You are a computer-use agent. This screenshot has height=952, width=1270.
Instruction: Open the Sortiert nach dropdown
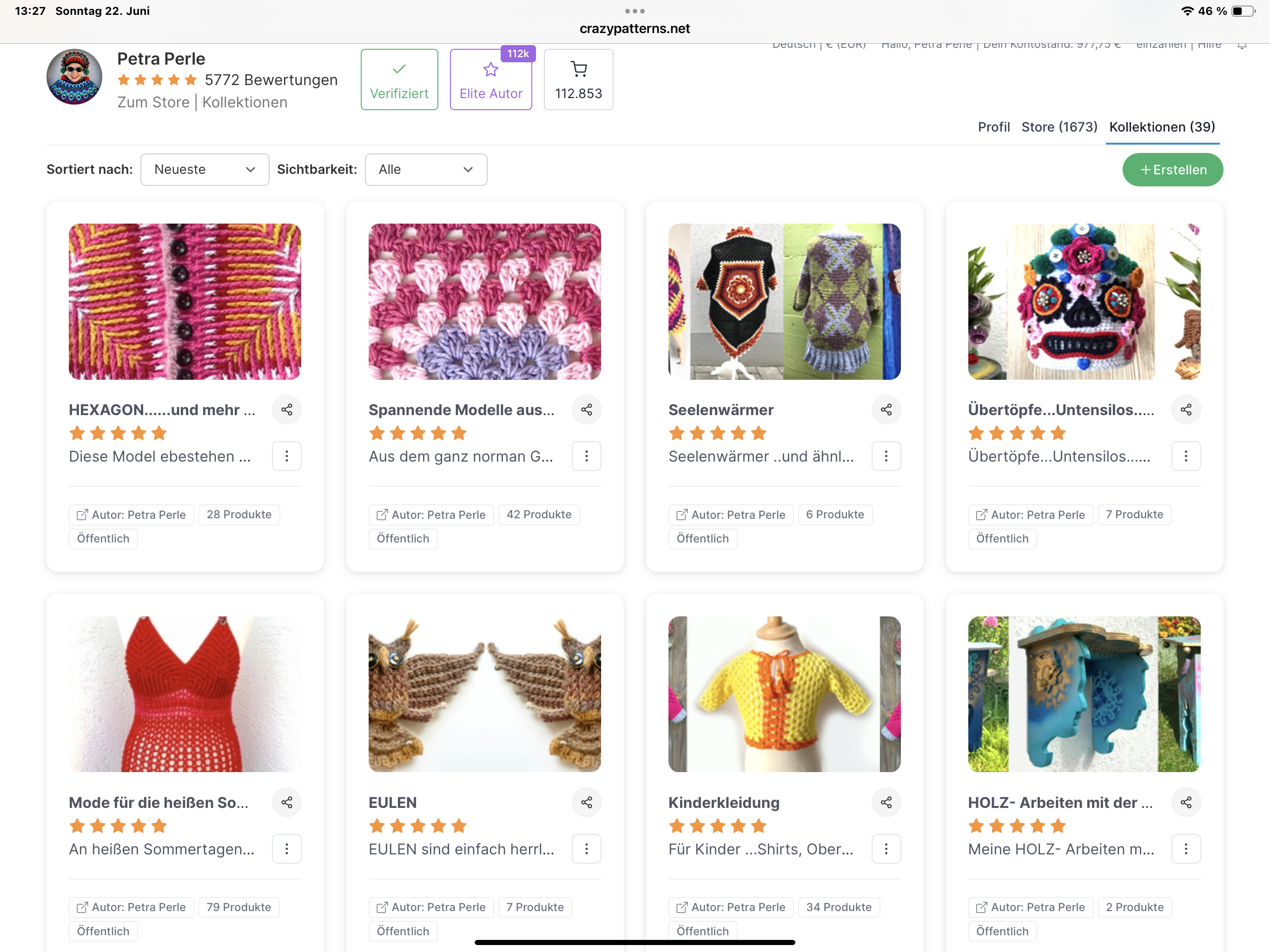coord(205,169)
